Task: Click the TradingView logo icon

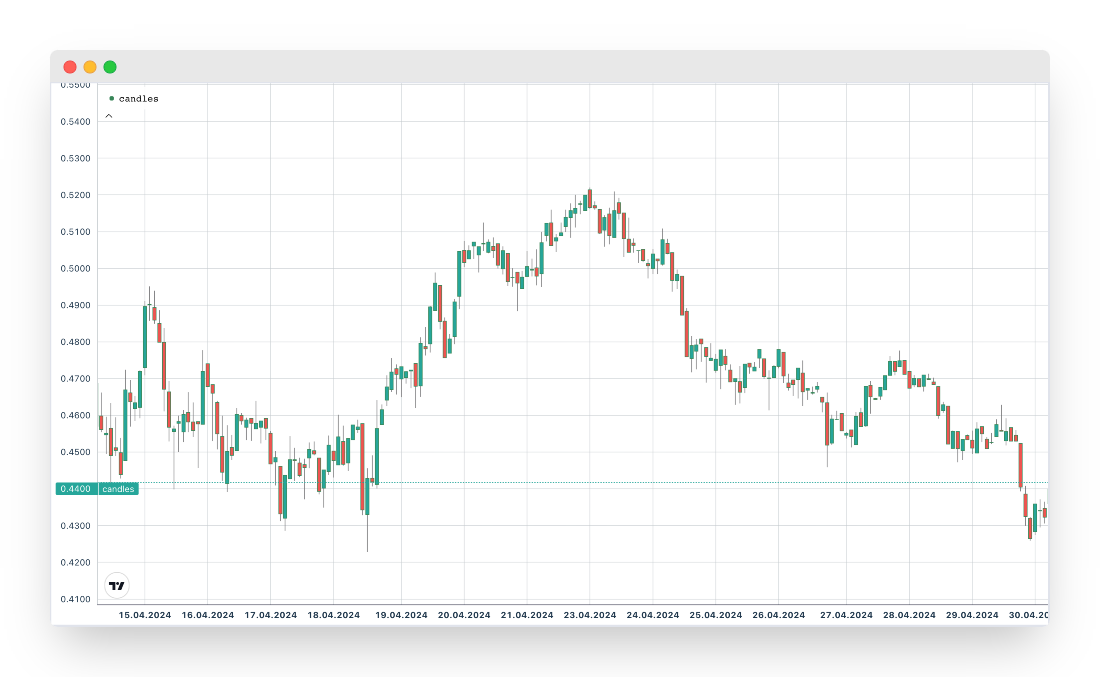Action: click(x=117, y=585)
